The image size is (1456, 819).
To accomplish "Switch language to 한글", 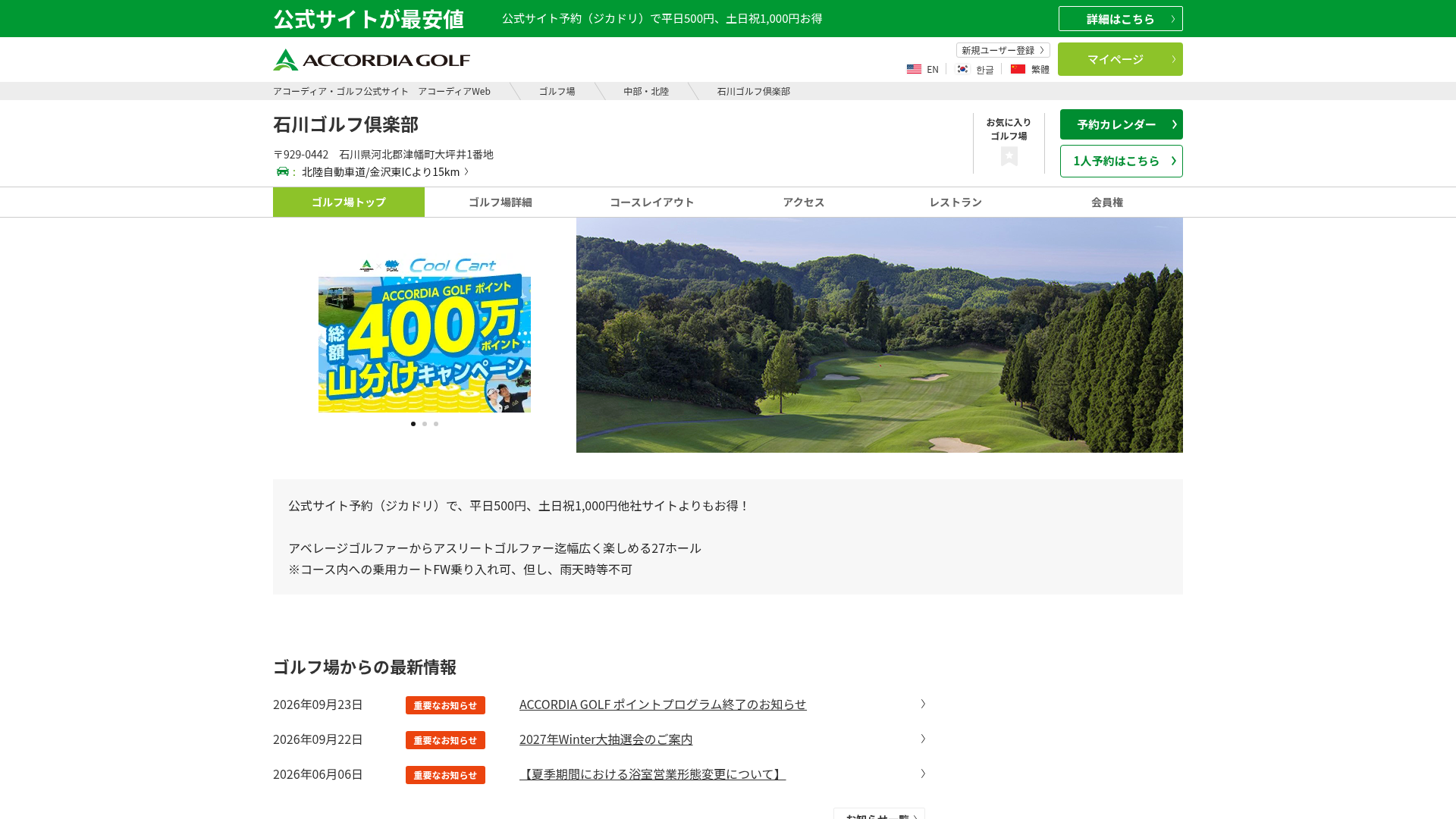I will [x=984, y=69].
